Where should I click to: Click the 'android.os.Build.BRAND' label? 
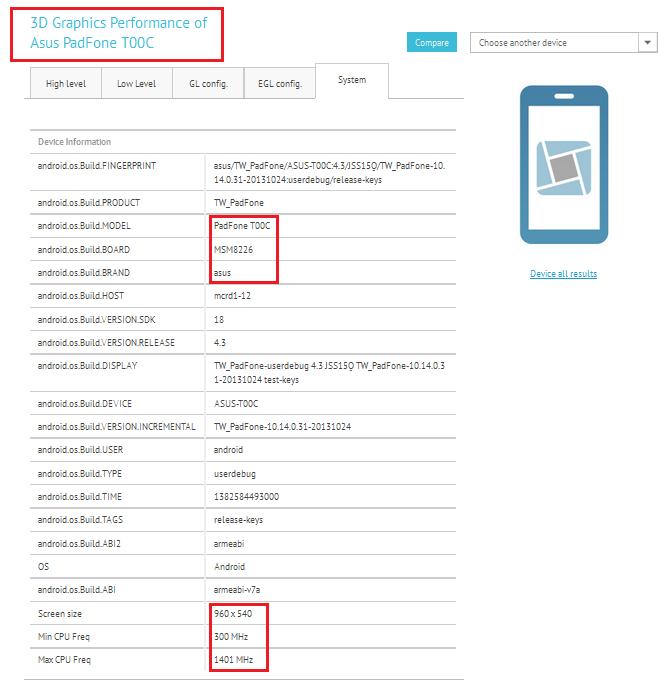pos(83,272)
